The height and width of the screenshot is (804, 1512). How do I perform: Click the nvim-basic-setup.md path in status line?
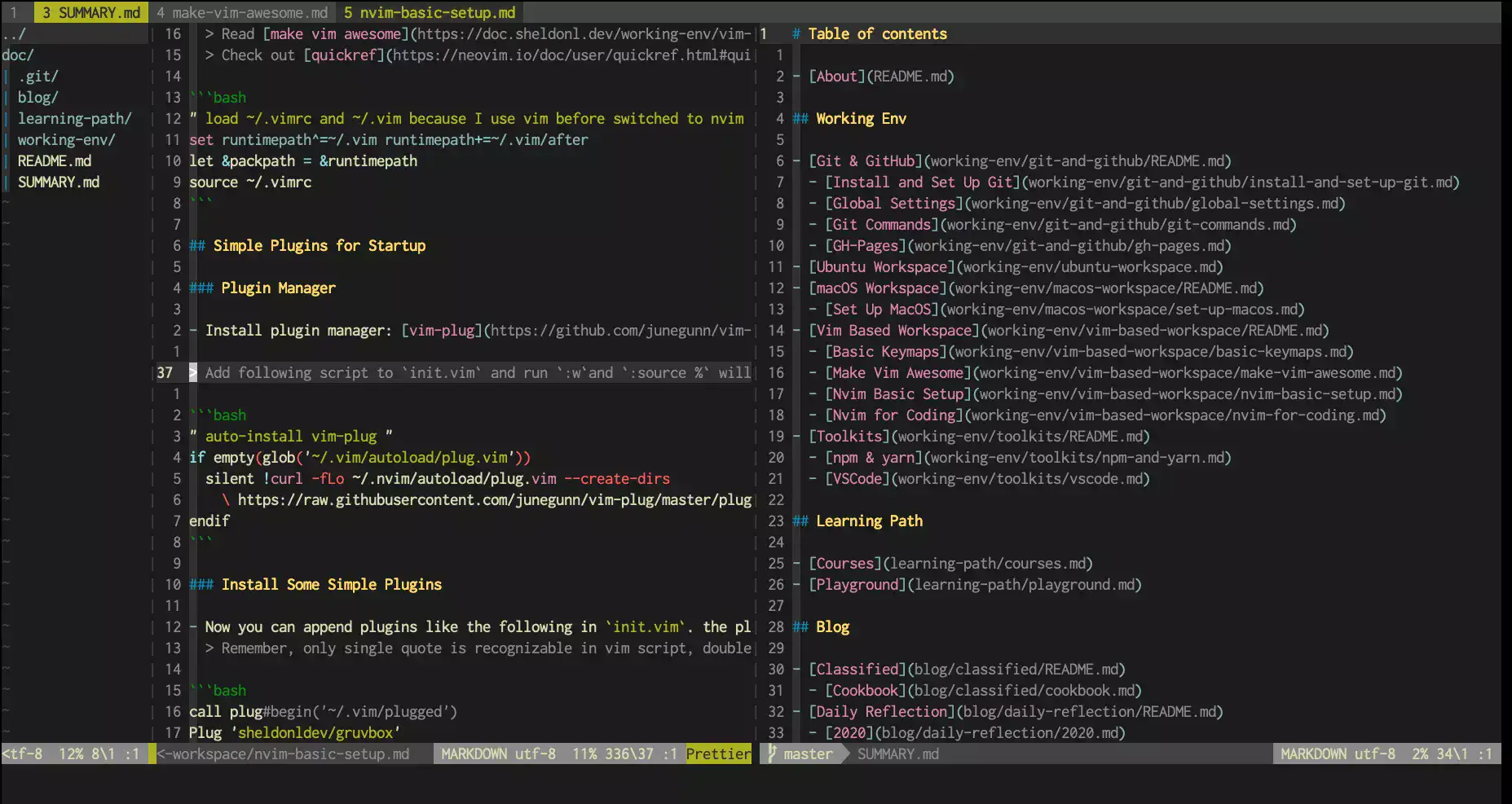click(x=283, y=753)
